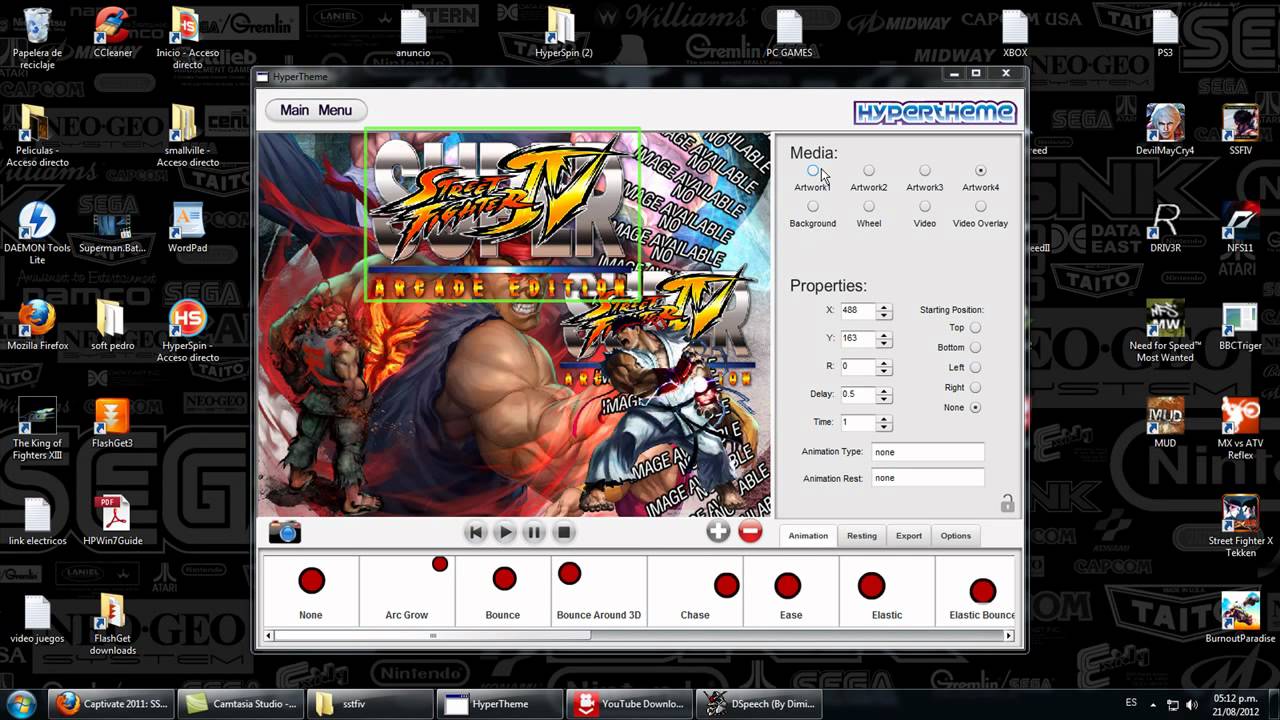Select the Video media option
1280x720 pixels.
[x=925, y=207]
